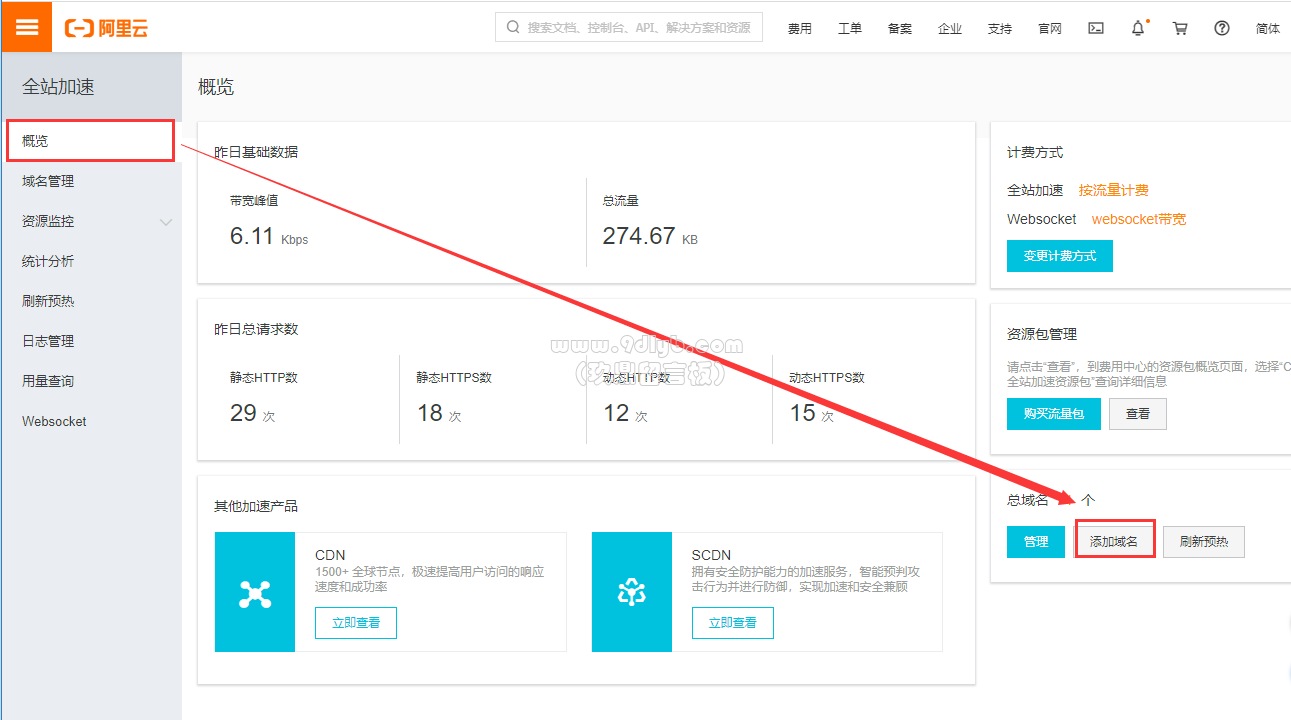
Task: Open the help question mark icon
Action: coord(1222,28)
